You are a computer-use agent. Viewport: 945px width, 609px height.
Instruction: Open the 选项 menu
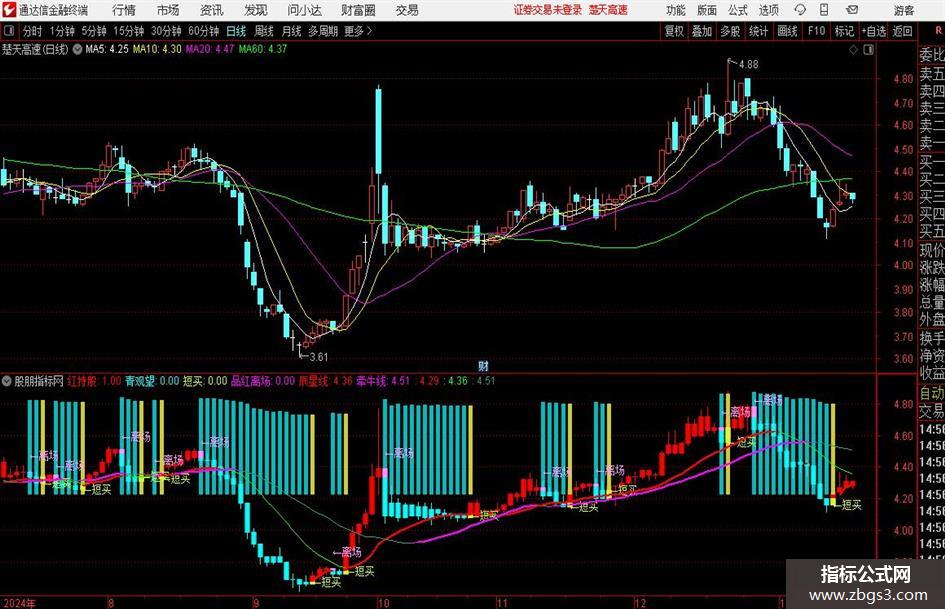click(x=768, y=10)
